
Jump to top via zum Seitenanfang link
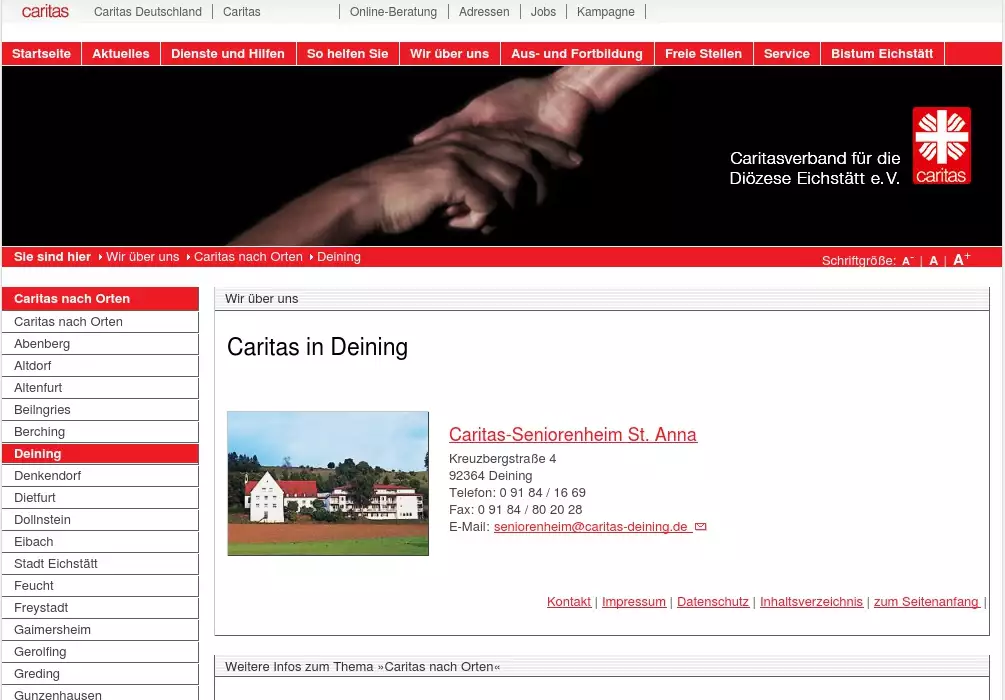925,602
